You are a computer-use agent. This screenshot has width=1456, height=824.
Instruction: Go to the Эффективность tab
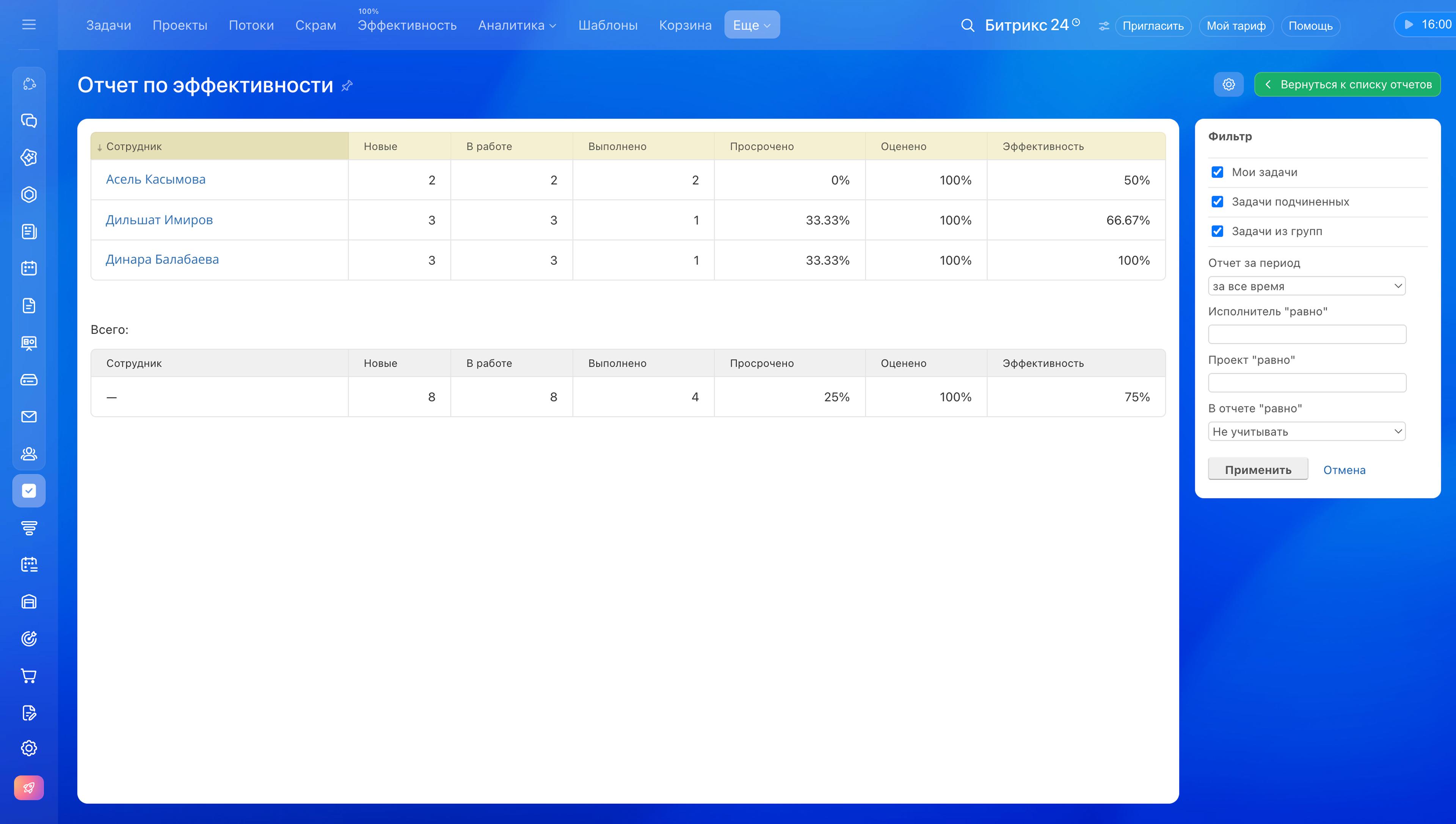coord(407,25)
